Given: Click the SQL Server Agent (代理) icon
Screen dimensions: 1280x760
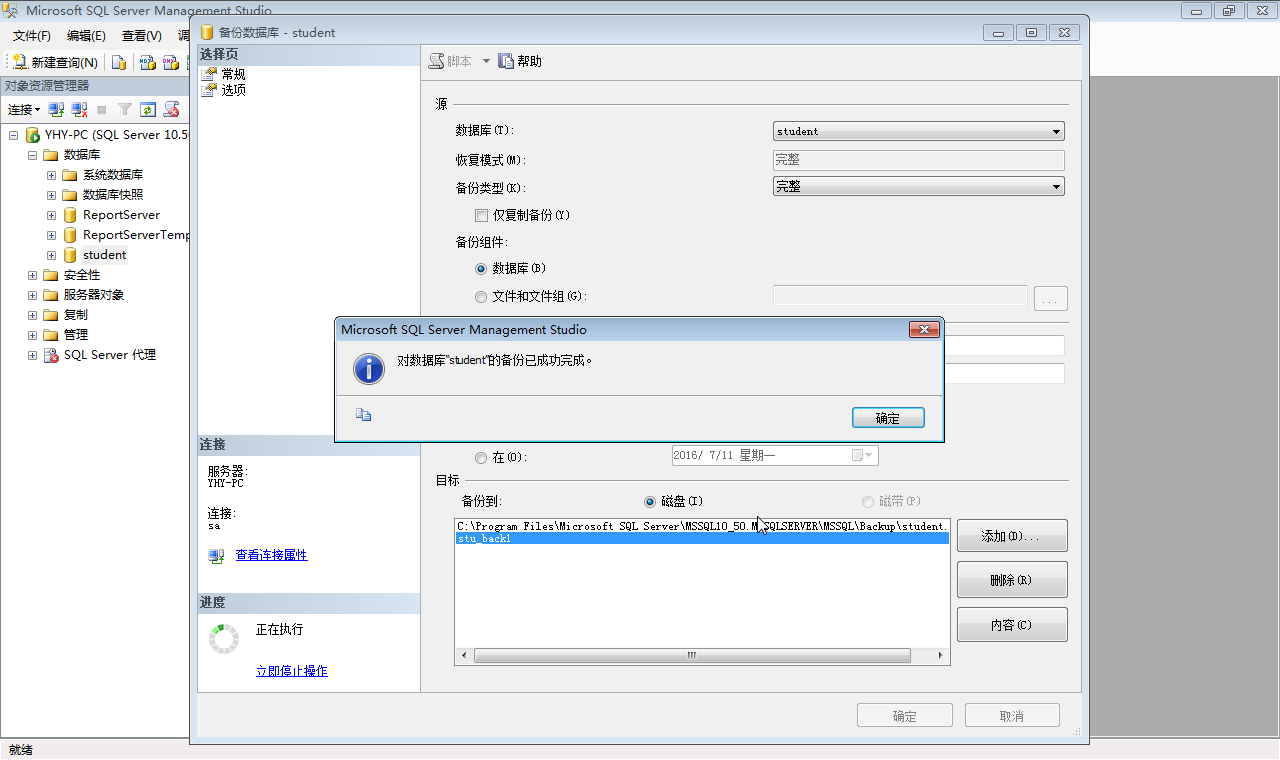Looking at the screenshot, I should [51, 355].
